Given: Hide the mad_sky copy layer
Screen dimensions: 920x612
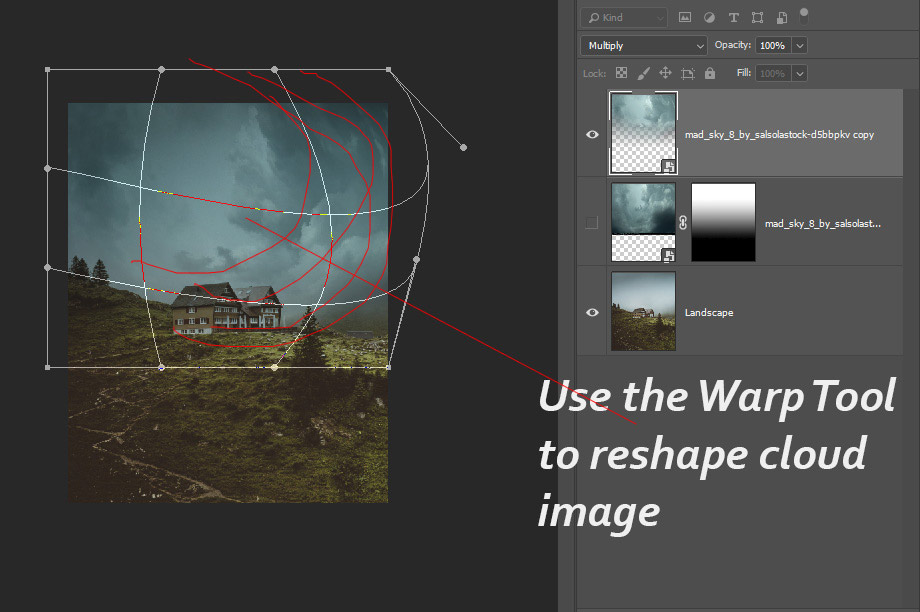Looking at the screenshot, I should click(592, 134).
